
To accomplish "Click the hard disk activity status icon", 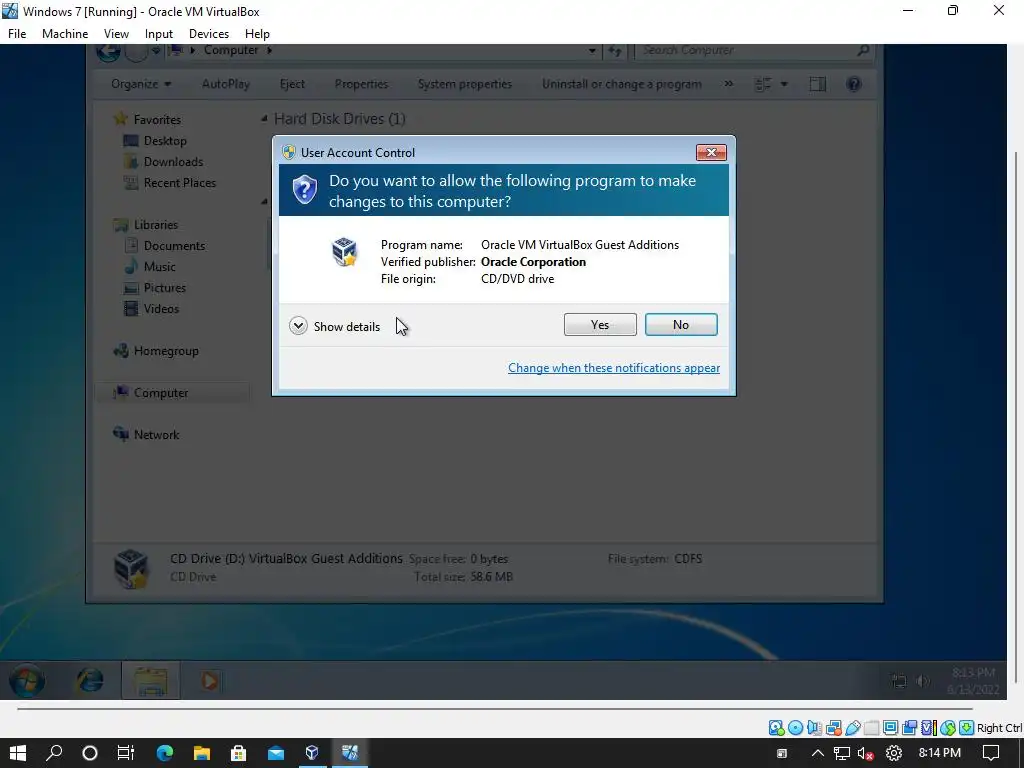I will pos(776,728).
